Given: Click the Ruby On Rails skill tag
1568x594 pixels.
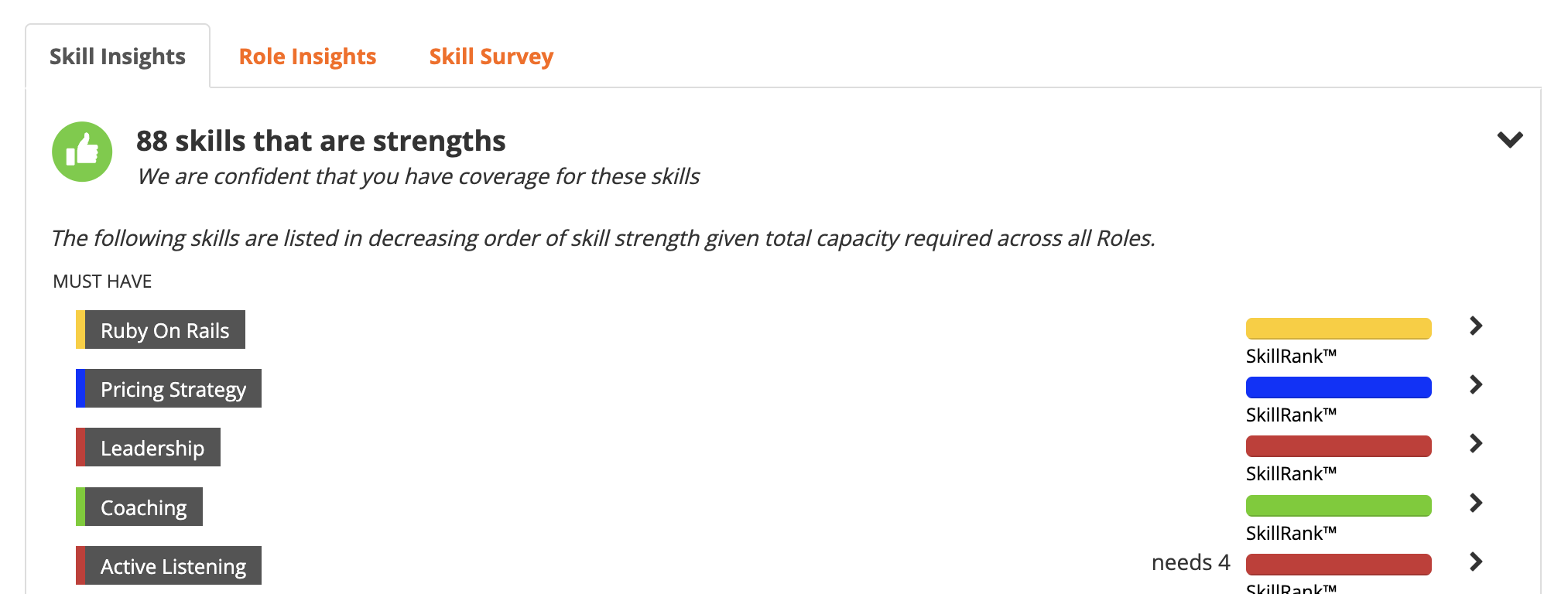Looking at the screenshot, I should [x=161, y=329].
